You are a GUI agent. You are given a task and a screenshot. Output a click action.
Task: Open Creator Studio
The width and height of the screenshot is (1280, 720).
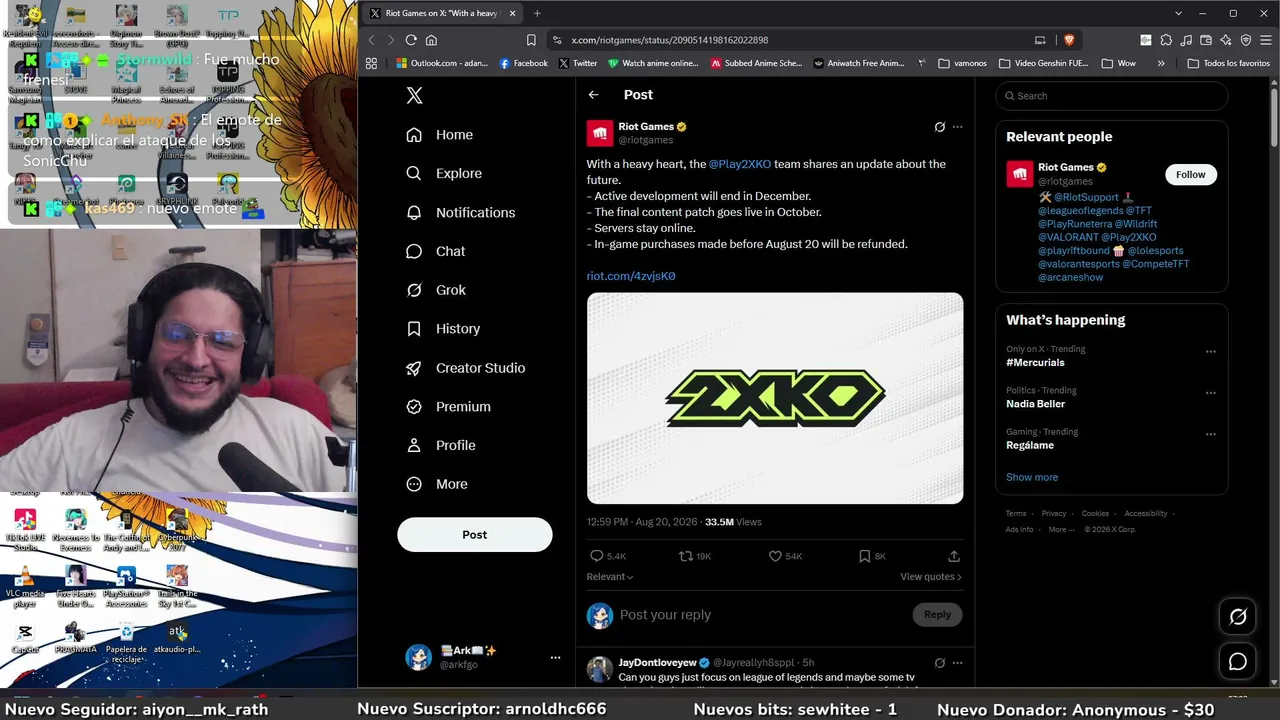tap(465, 368)
